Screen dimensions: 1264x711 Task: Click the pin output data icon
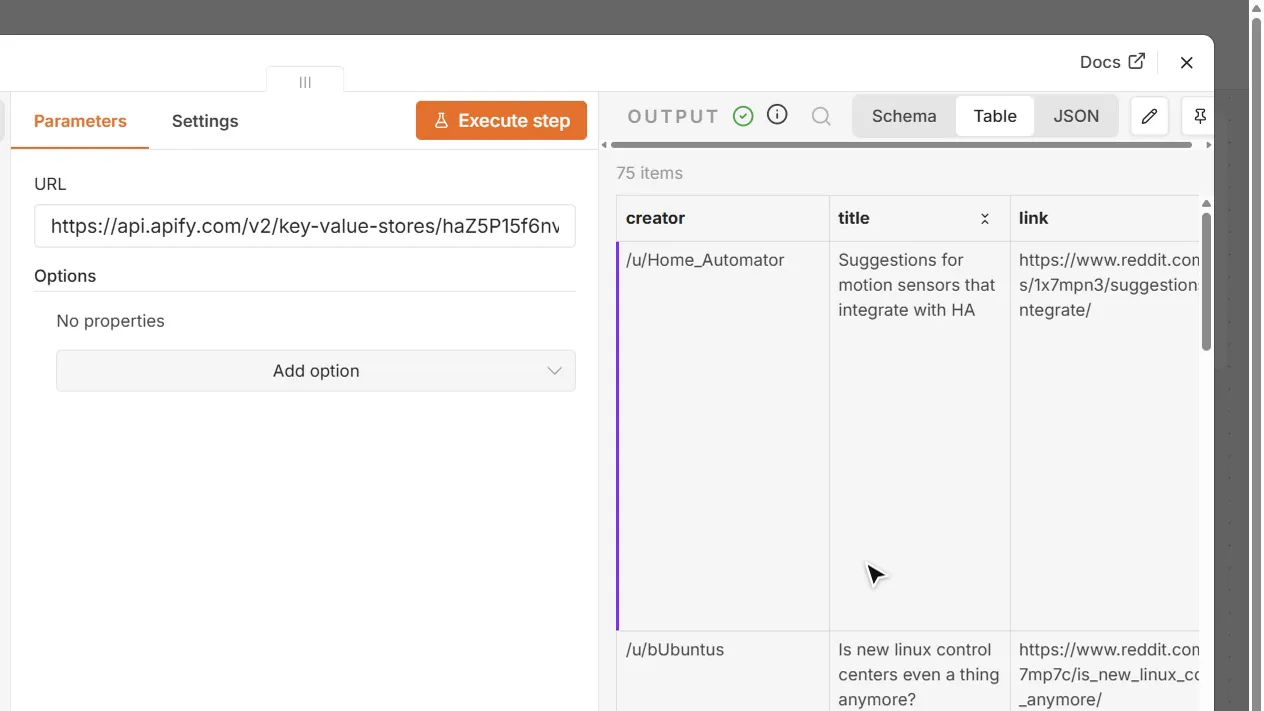(x=1198, y=116)
